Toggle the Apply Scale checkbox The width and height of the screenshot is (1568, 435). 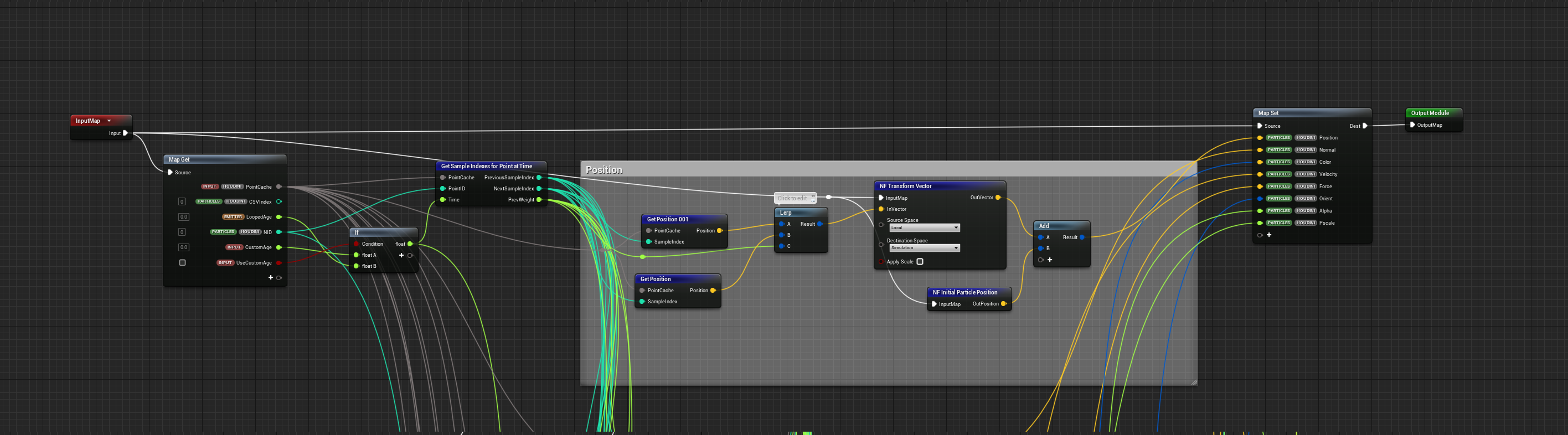(920, 262)
